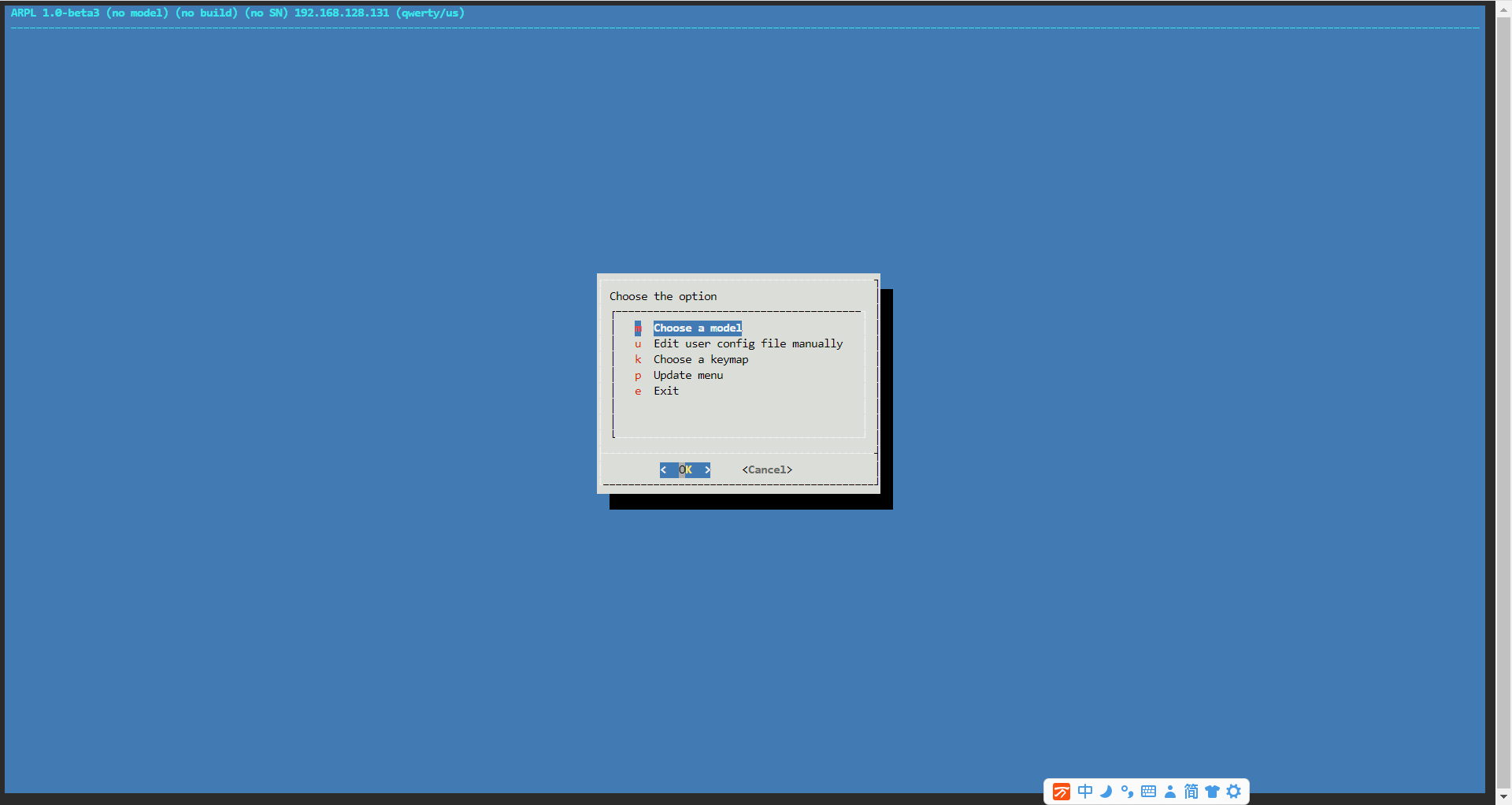Confirm with the OK button

click(685, 469)
